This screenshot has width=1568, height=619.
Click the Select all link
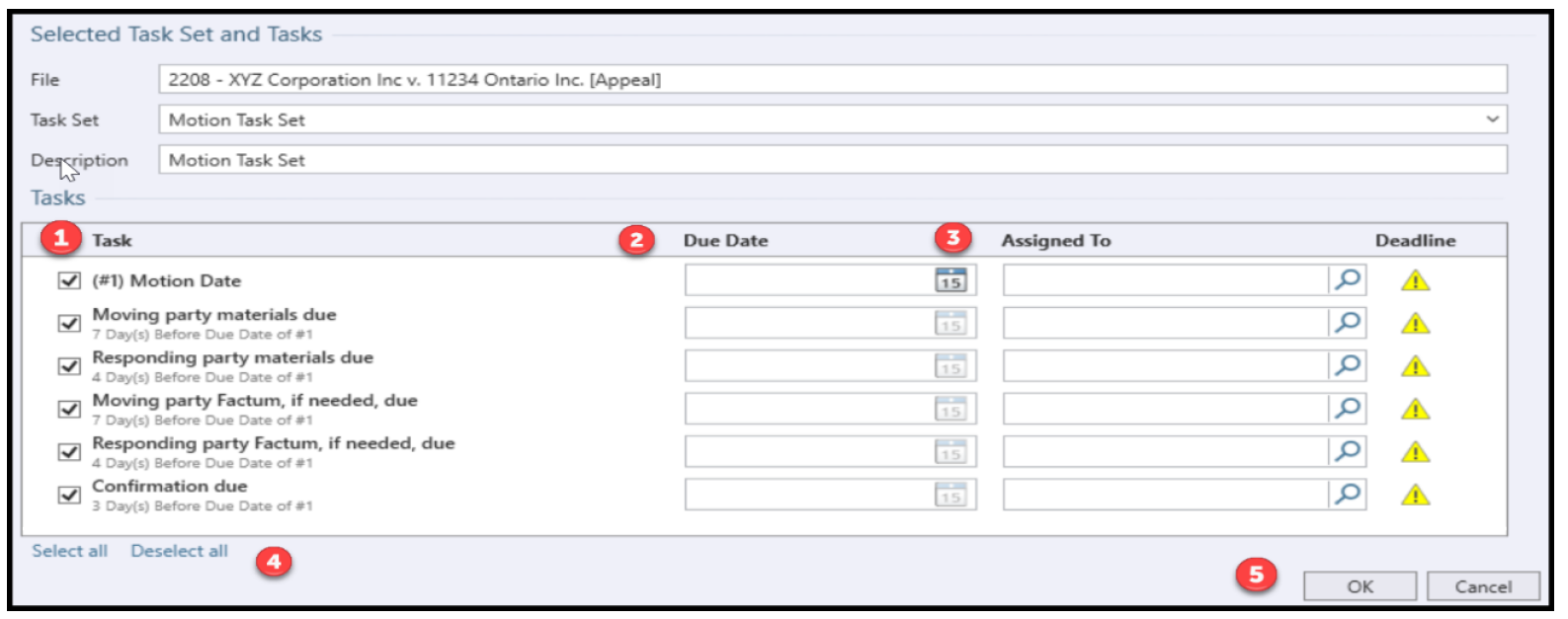[x=69, y=551]
